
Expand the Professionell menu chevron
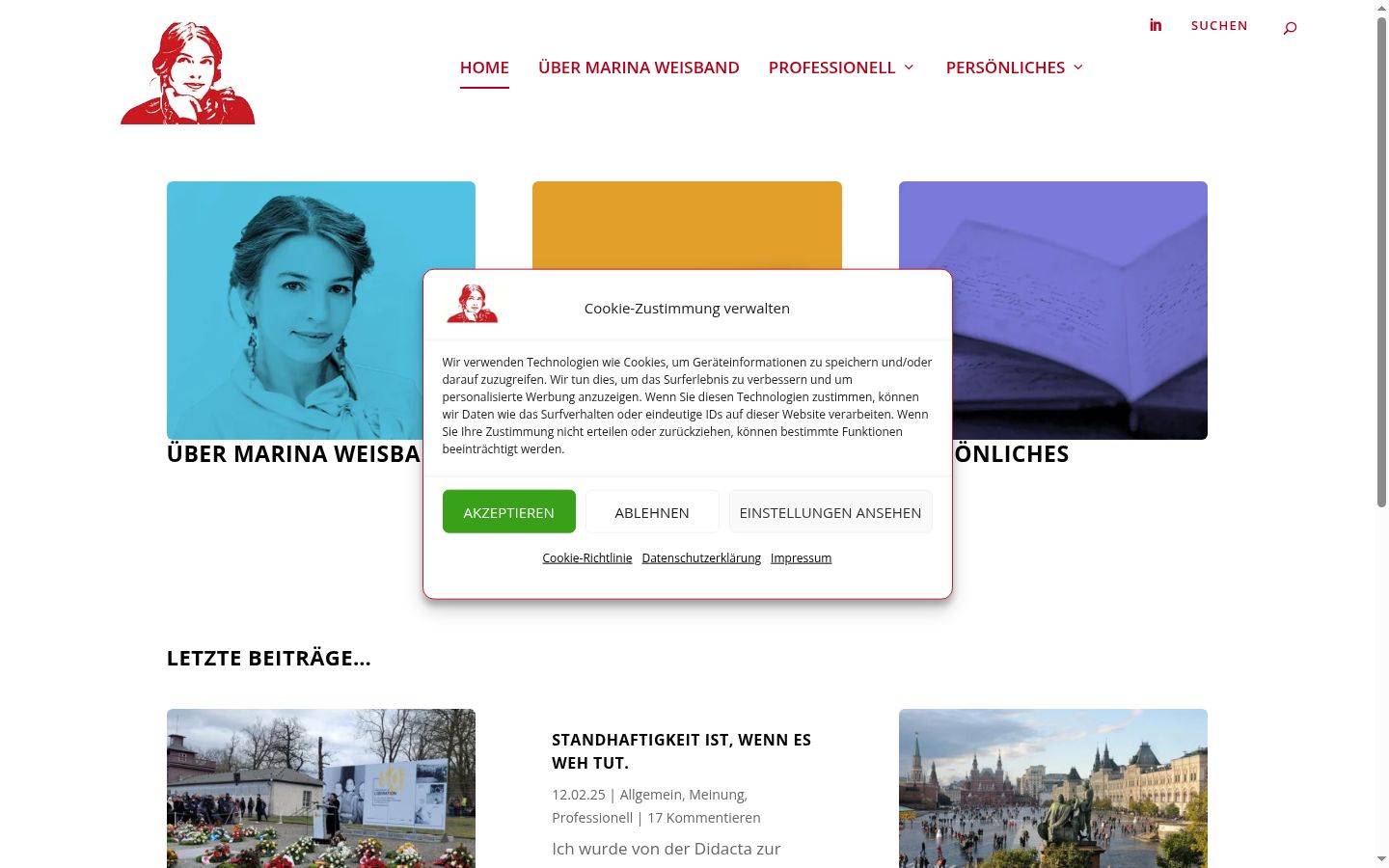click(909, 68)
